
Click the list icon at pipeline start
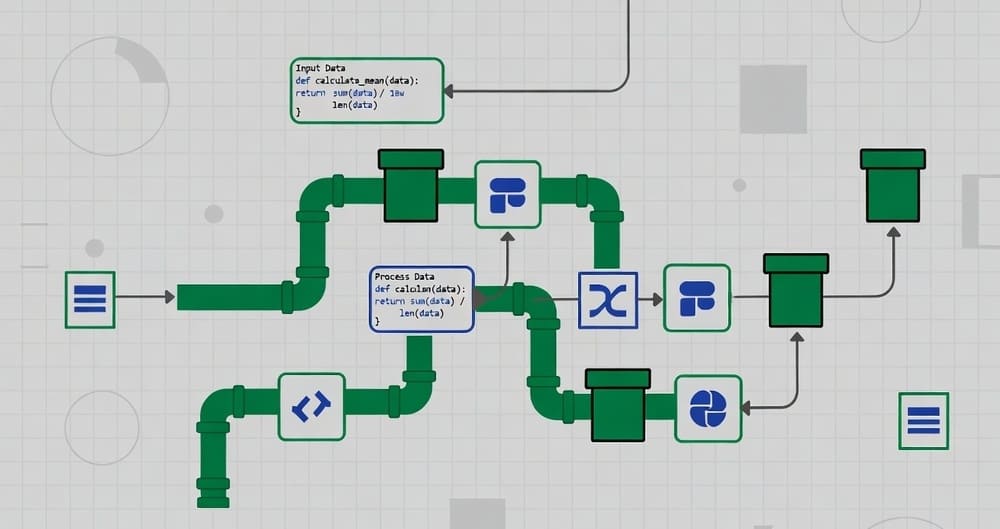[x=90, y=299]
